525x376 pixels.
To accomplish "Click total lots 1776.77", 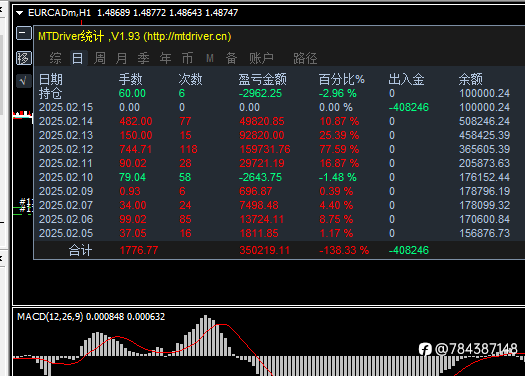I will point(139,250).
